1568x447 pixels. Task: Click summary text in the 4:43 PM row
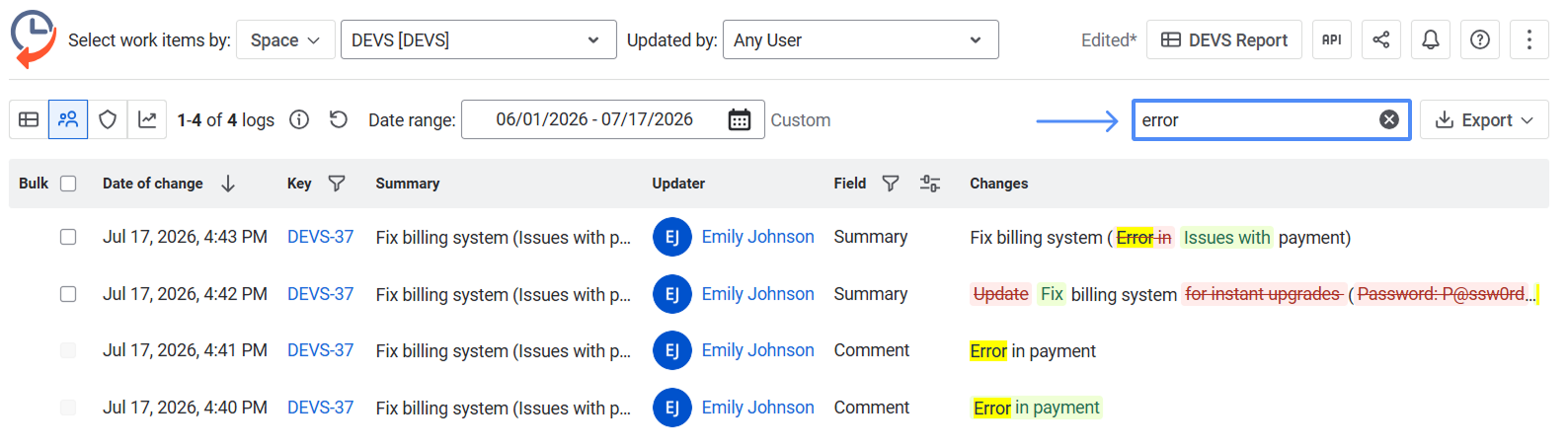pyautogui.click(x=503, y=238)
